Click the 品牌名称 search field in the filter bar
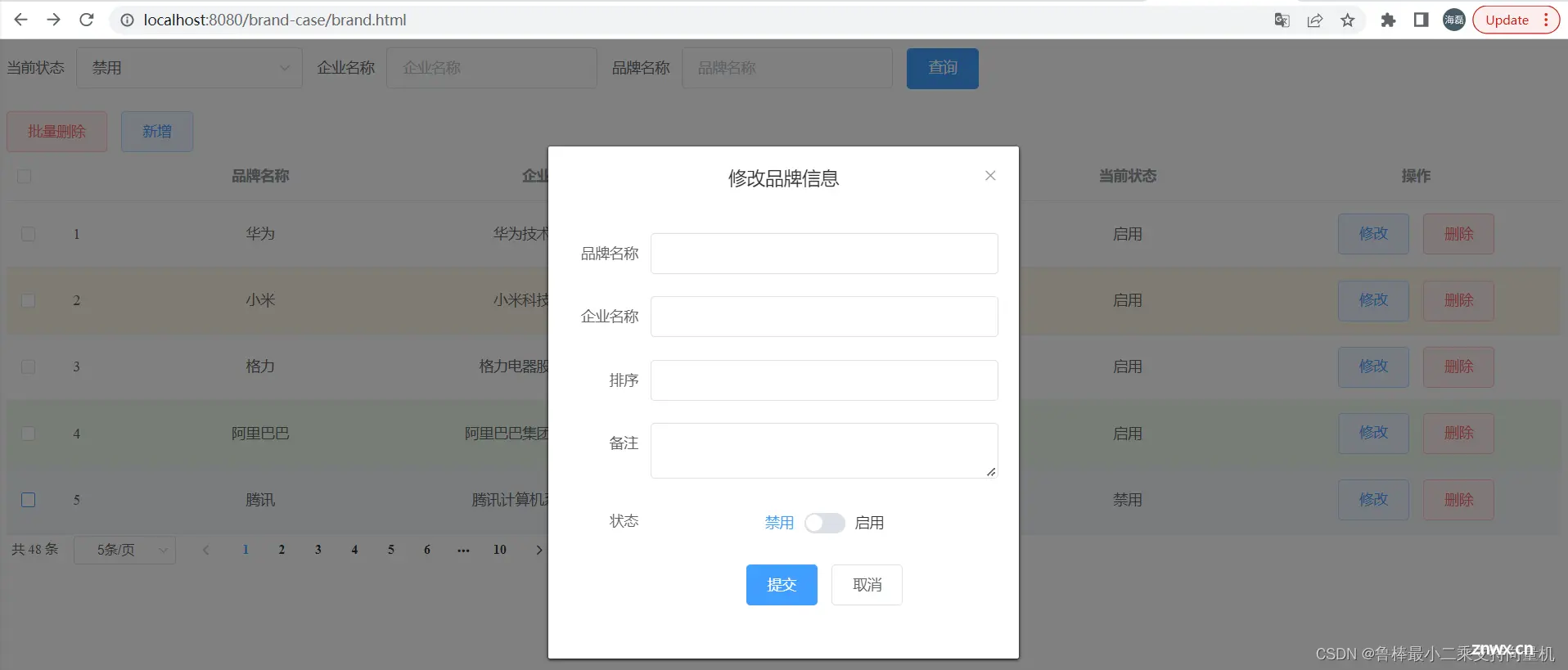Screen dimensions: 1568x670 (787, 68)
